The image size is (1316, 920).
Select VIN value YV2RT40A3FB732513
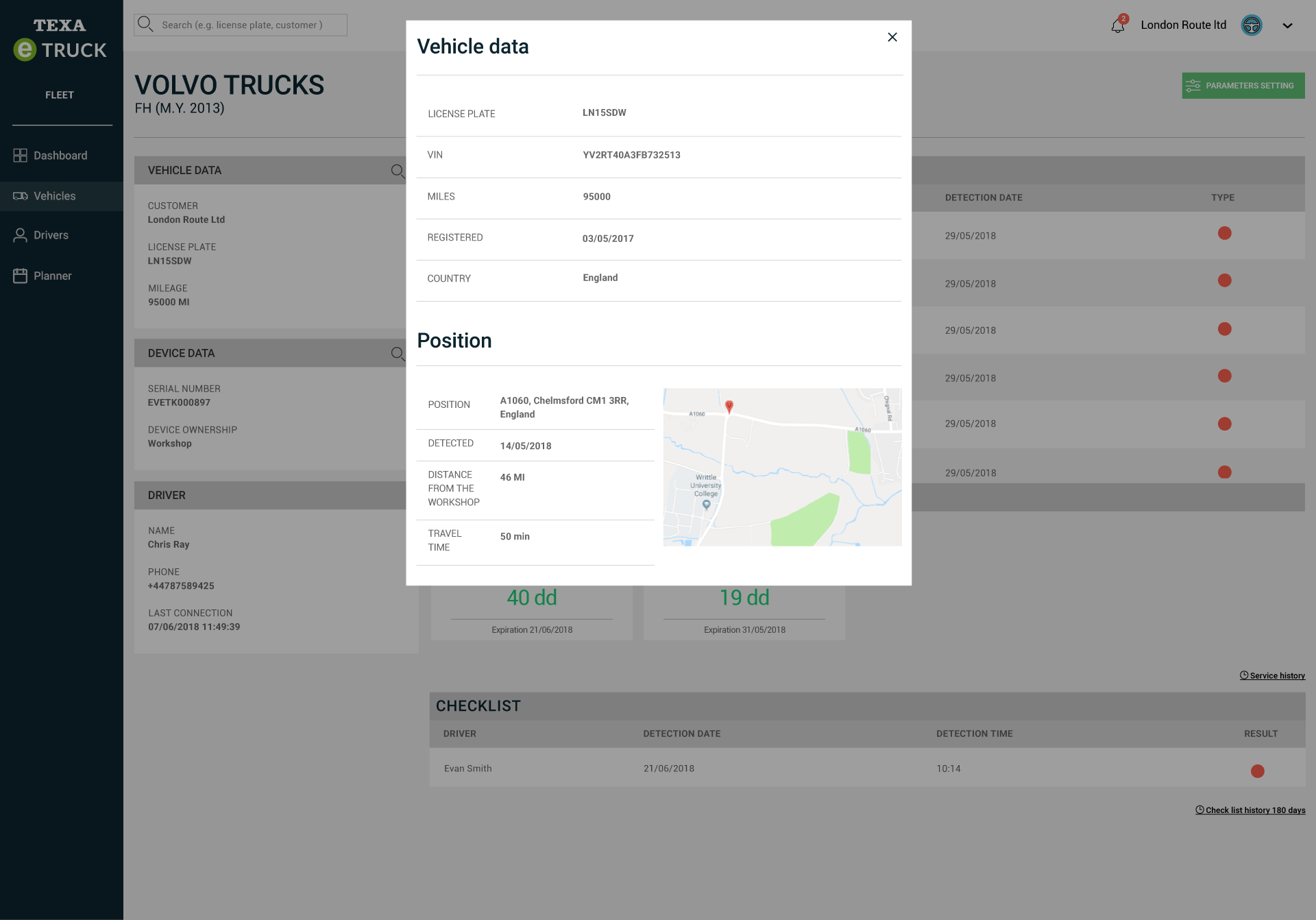click(631, 155)
